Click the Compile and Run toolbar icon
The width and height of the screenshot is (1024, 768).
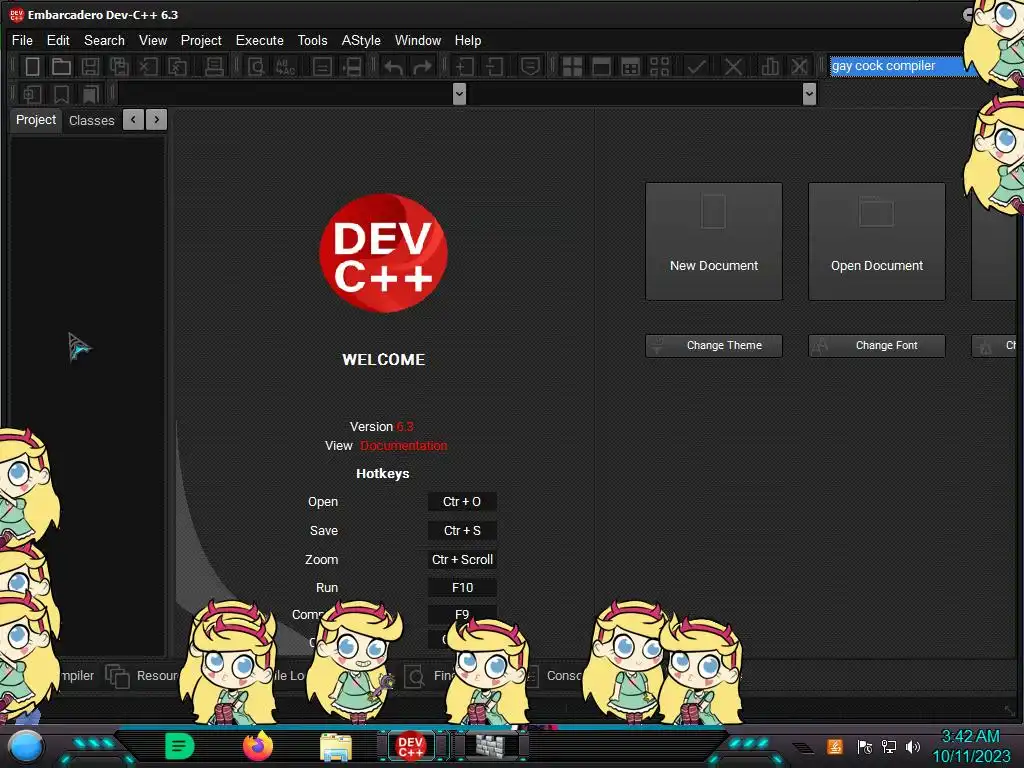coord(630,67)
